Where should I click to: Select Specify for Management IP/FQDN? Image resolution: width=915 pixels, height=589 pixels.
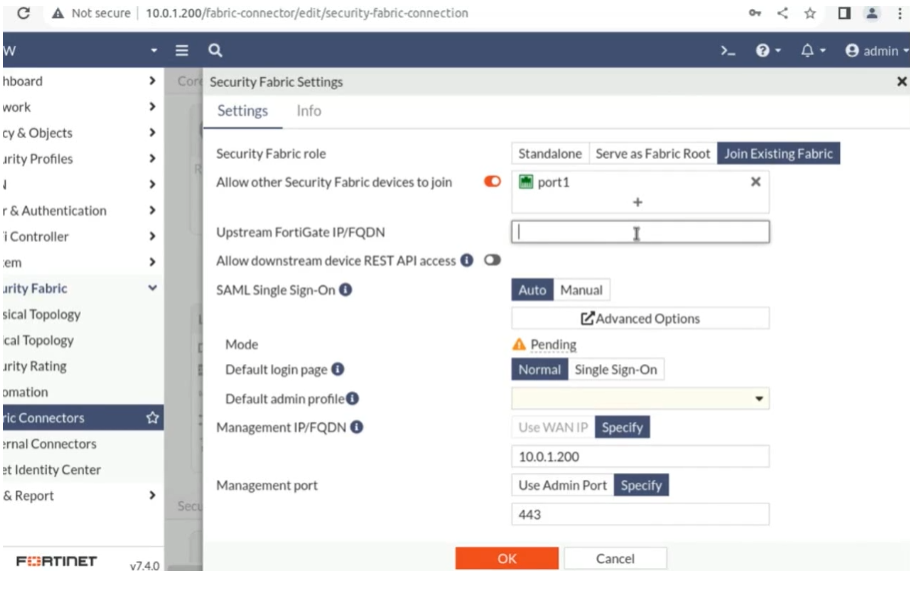coord(622,427)
